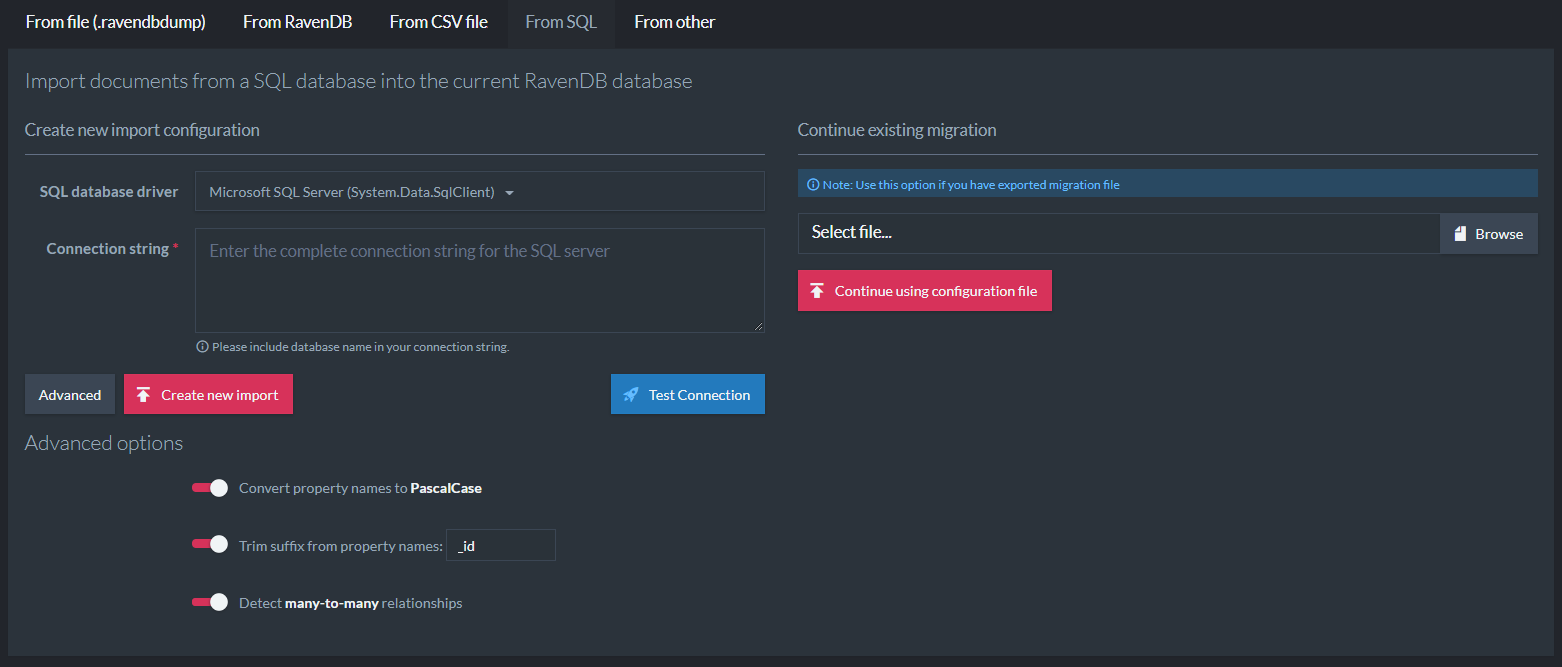The image size is (1562, 667).
Task: Select the From SQL tab
Action: [561, 22]
